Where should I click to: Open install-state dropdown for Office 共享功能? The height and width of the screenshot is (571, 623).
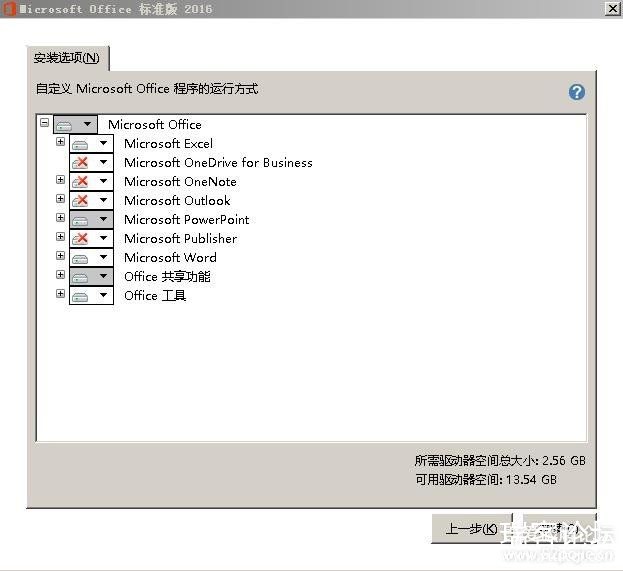click(x=91, y=277)
